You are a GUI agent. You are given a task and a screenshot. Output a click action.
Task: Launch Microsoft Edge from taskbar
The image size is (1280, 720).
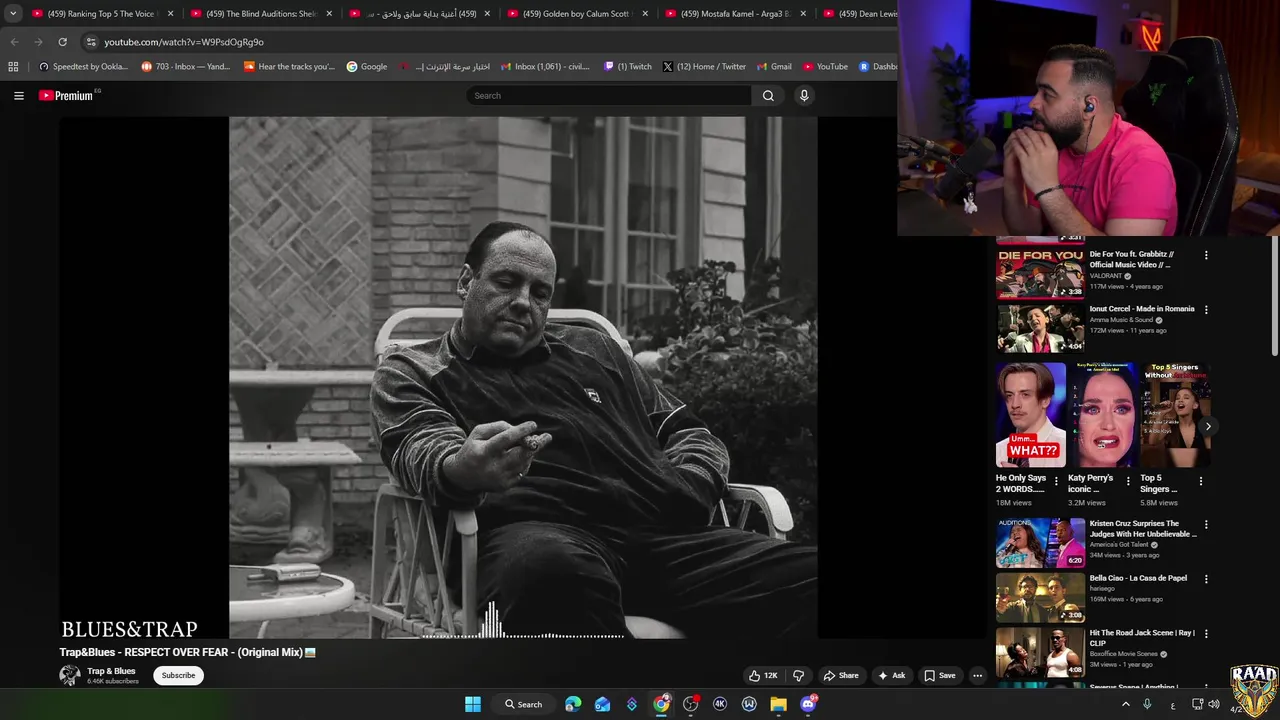click(x=573, y=704)
